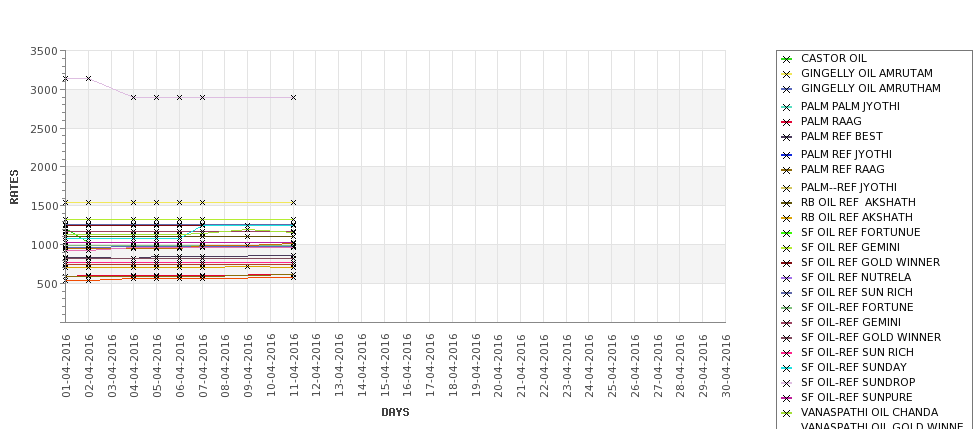Click the SF OIL-REF SUNDROP legend marker
Screen dimensions: 975x429
(786, 382)
